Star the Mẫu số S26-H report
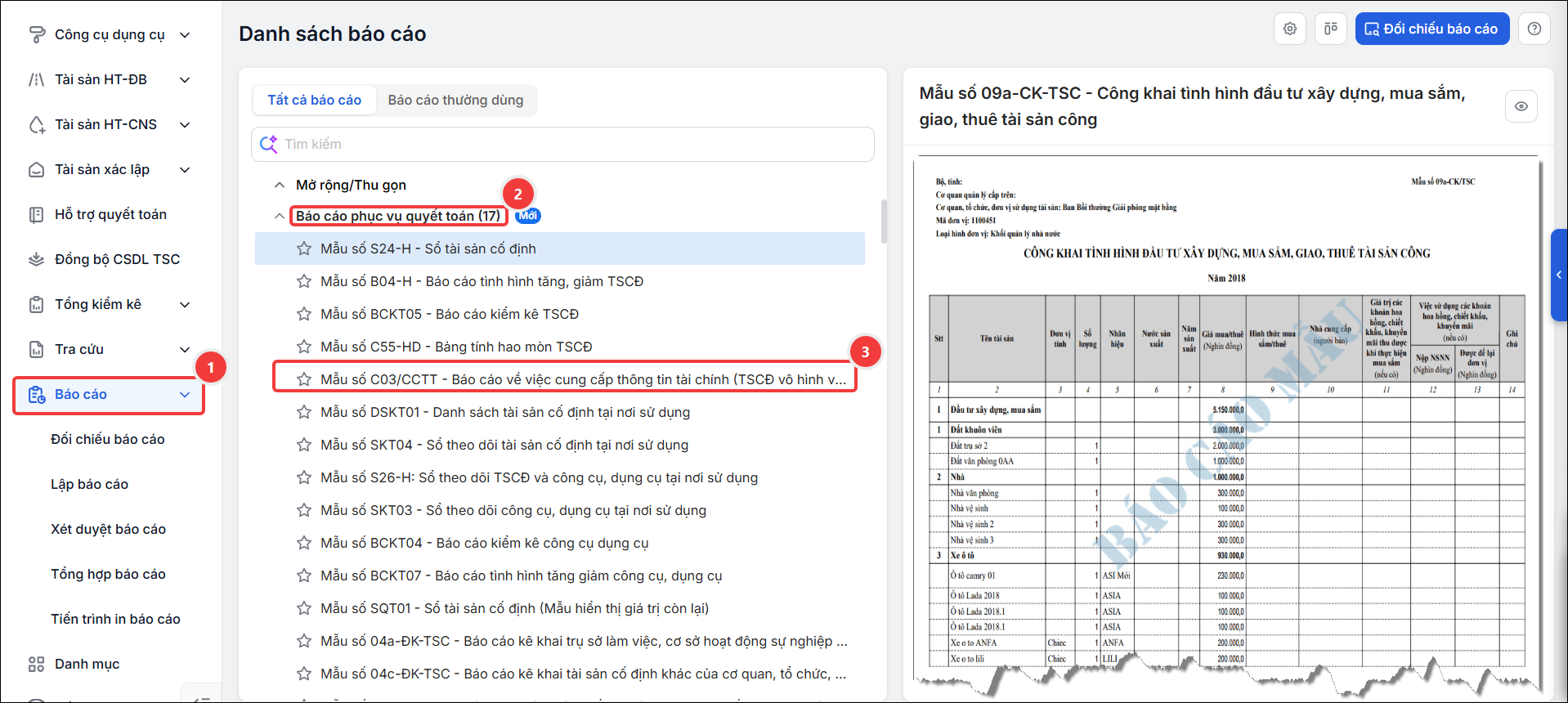The width and height of the screenshot is (1568, 703). point(304,477)
